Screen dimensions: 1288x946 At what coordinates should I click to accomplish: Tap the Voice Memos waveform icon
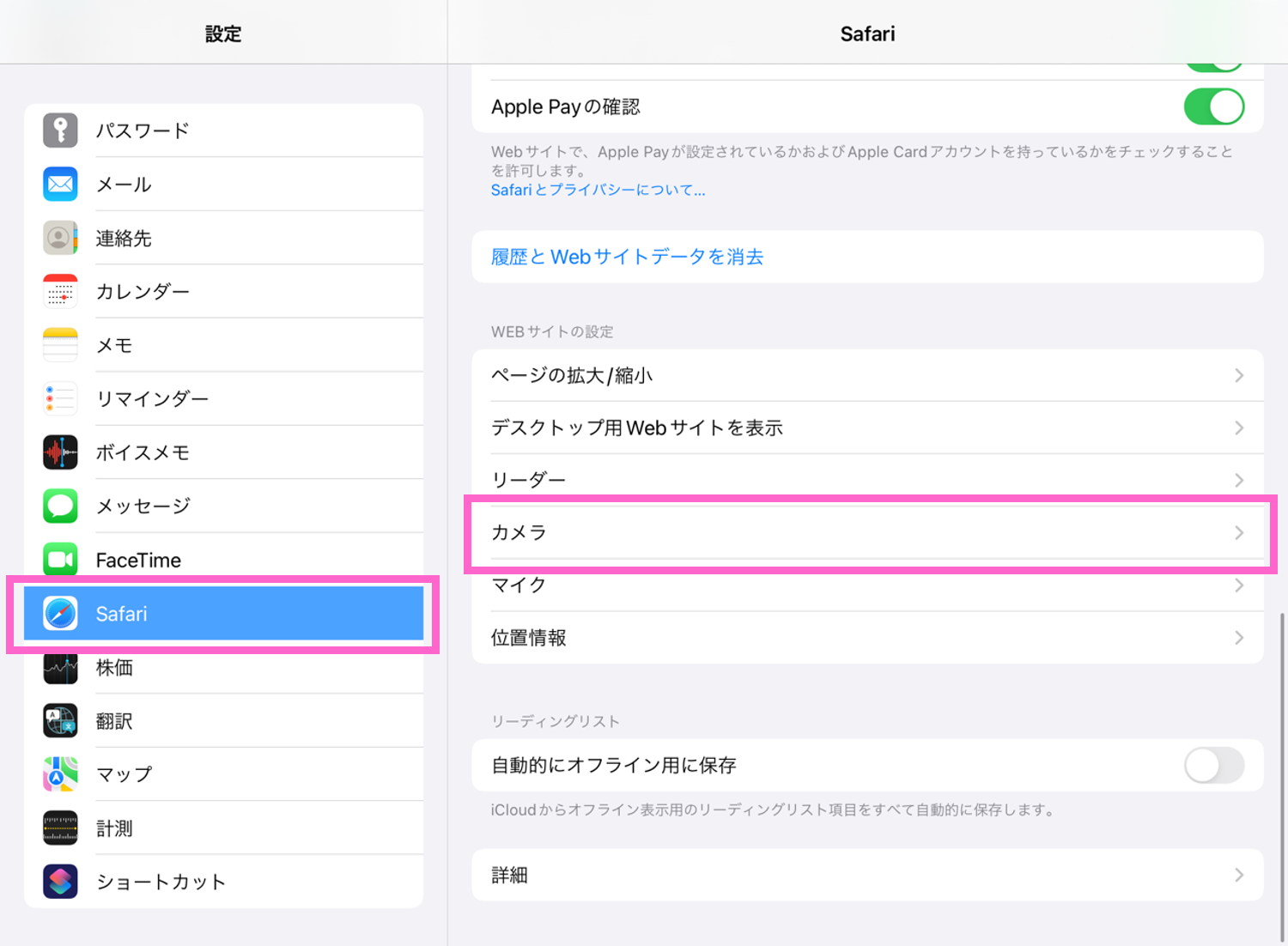click(x=60, y=452)
